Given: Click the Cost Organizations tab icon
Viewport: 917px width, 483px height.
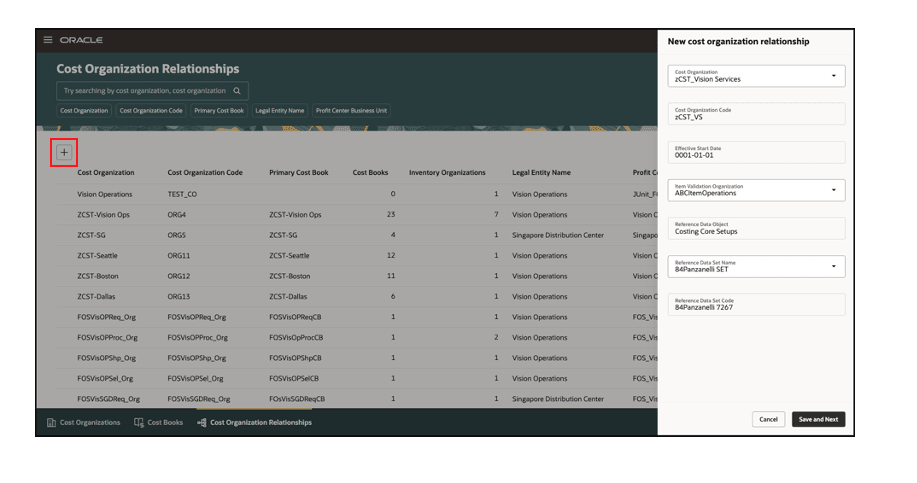Looking at the screenshot, I should click(x=51, y=422).
